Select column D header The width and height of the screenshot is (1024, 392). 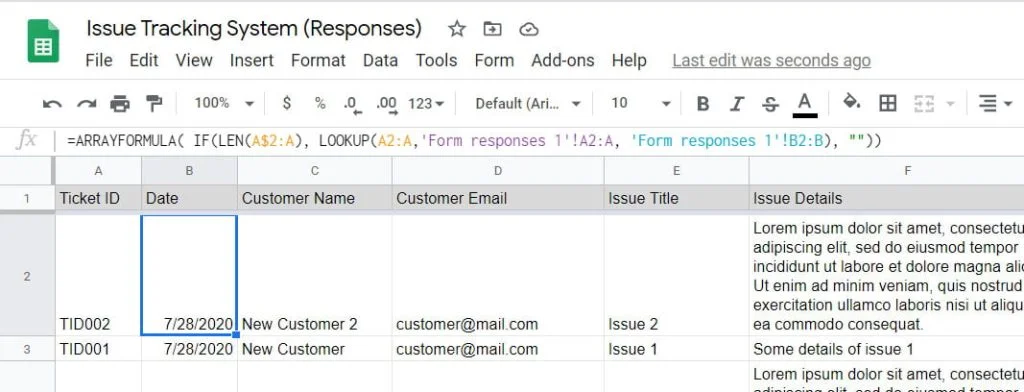click(x=498, y=171)
